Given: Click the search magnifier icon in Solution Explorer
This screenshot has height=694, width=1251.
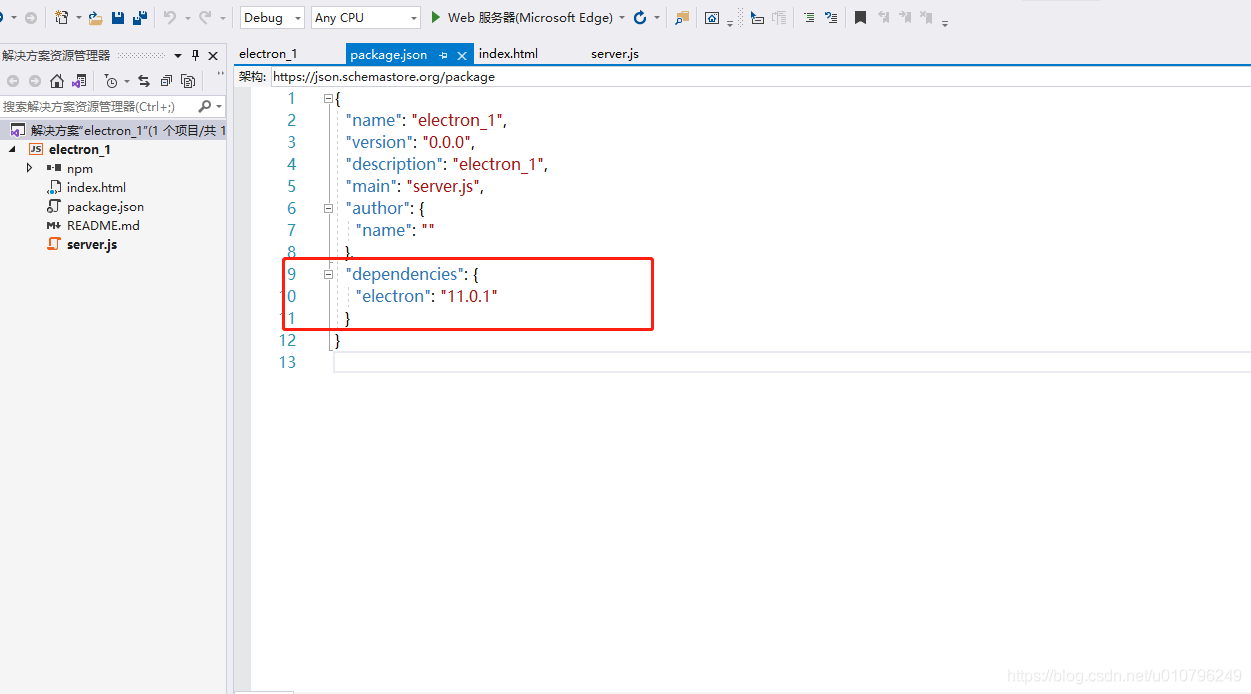Looking at the screenshot, I should pos(205,106).
